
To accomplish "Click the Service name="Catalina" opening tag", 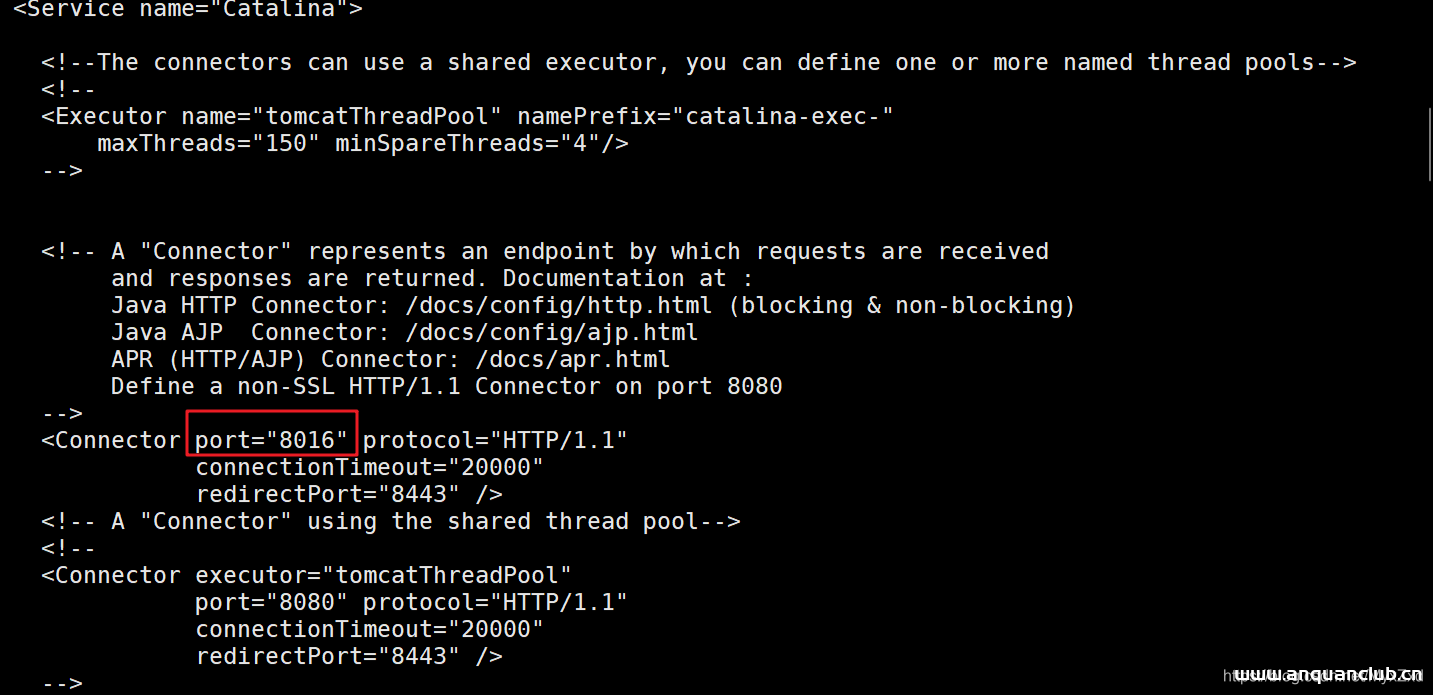I will pos(188,10).
